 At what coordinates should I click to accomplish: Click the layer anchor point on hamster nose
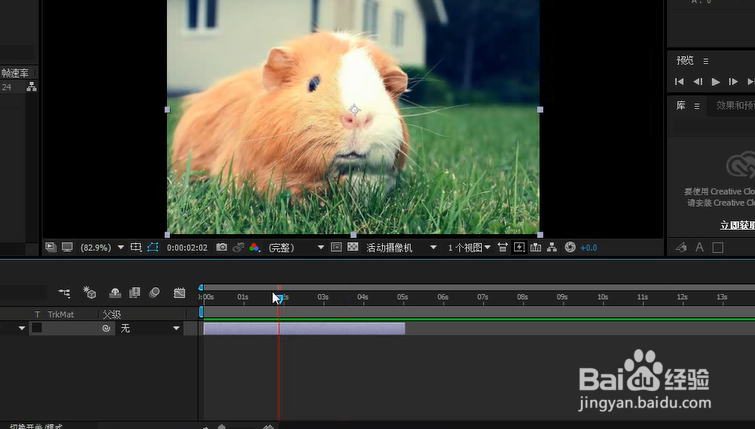click(354, 109)
